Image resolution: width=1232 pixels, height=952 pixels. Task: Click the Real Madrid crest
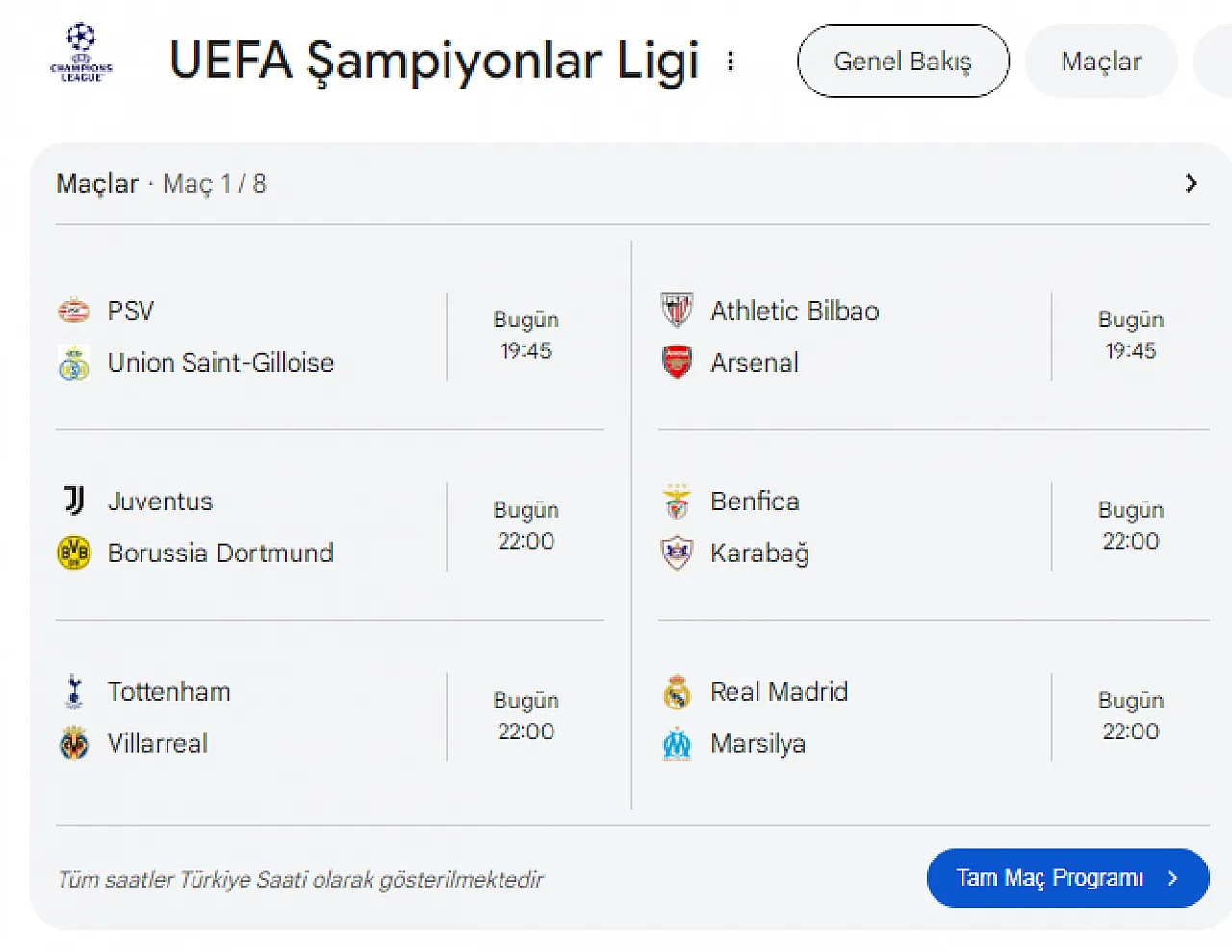pyautogui.click(x=677, y=691)
